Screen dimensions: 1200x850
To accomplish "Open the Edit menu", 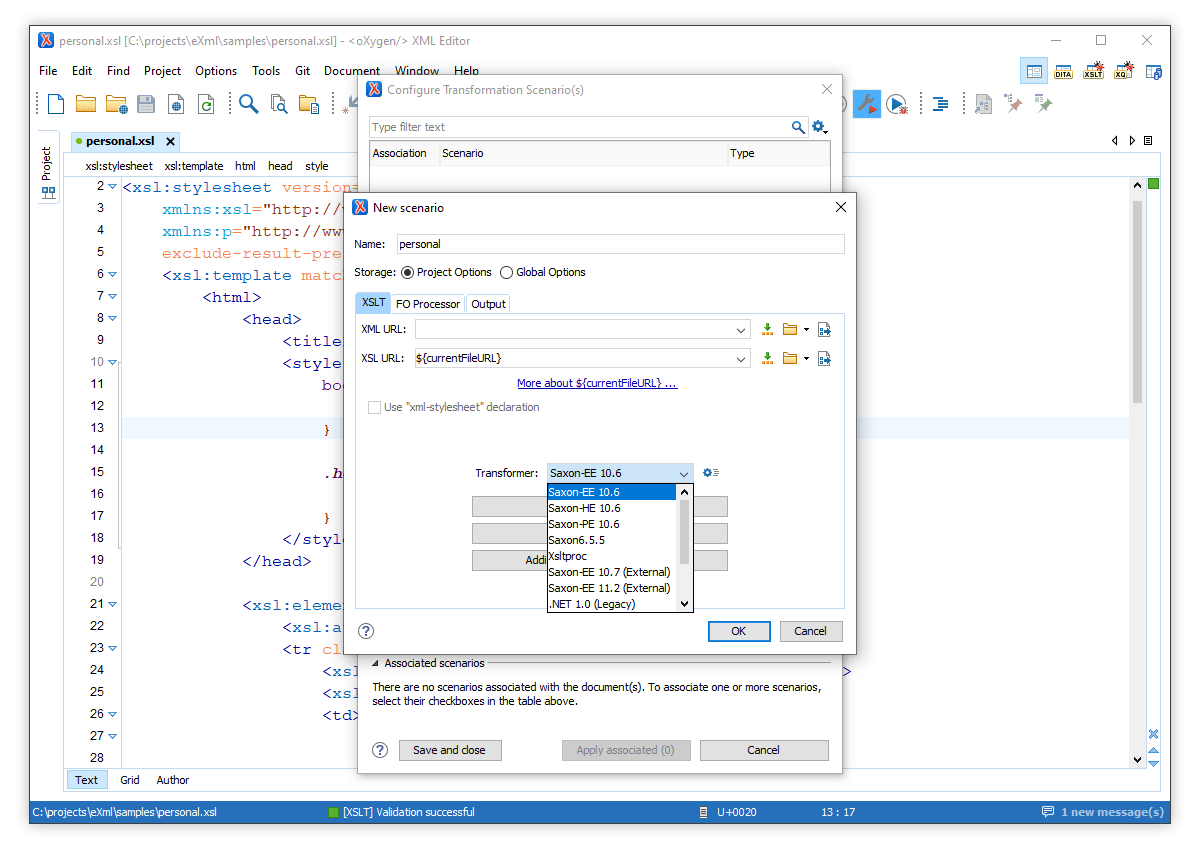I will (x=82, y=71).
